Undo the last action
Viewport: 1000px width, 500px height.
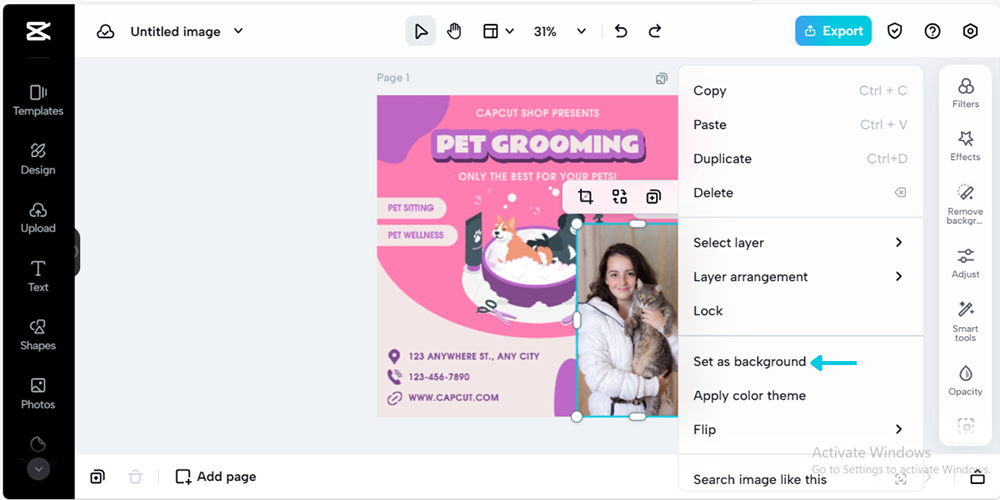[621, 31]
